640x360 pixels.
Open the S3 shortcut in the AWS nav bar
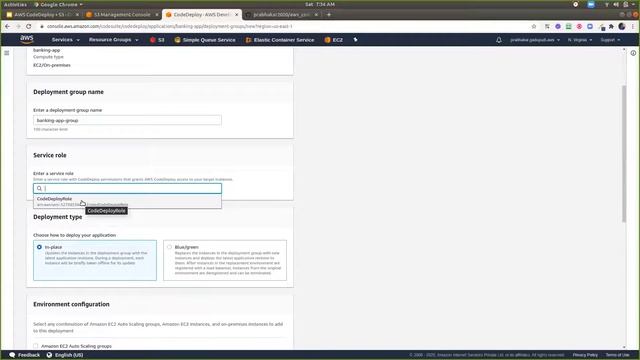pyautogui.click(x=157, y=40)
